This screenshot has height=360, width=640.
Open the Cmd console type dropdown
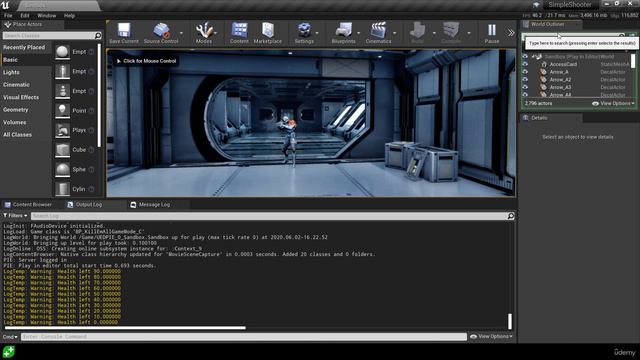[10, 337]
